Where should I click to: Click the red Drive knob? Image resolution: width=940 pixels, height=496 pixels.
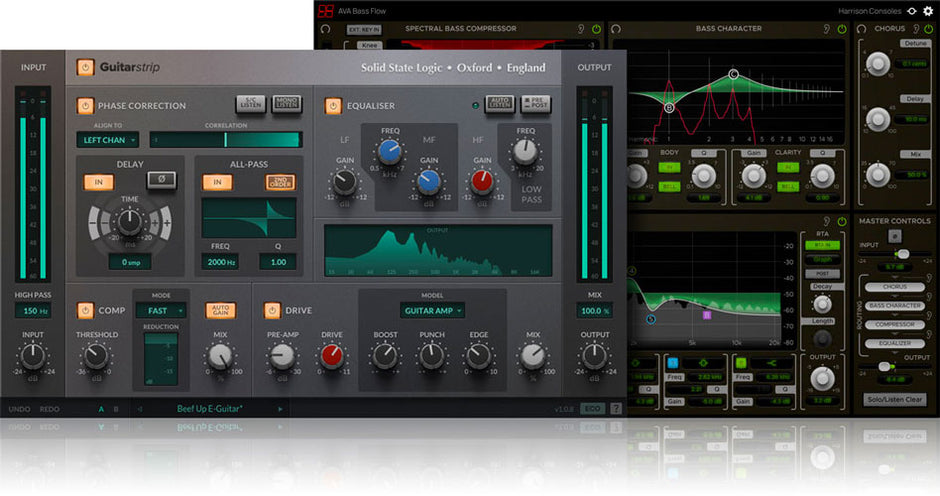click(x=332, y=356)
